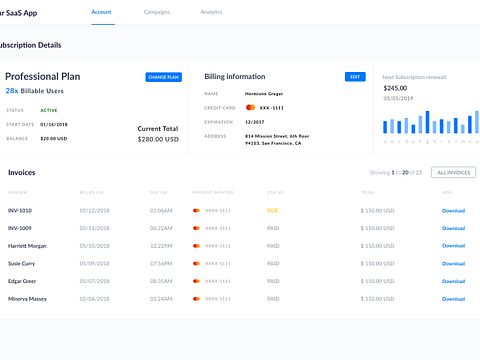This screenshot has height=360, width=480.
Task: Click the billed date 05/12/2018
Action: pos(94,211)
